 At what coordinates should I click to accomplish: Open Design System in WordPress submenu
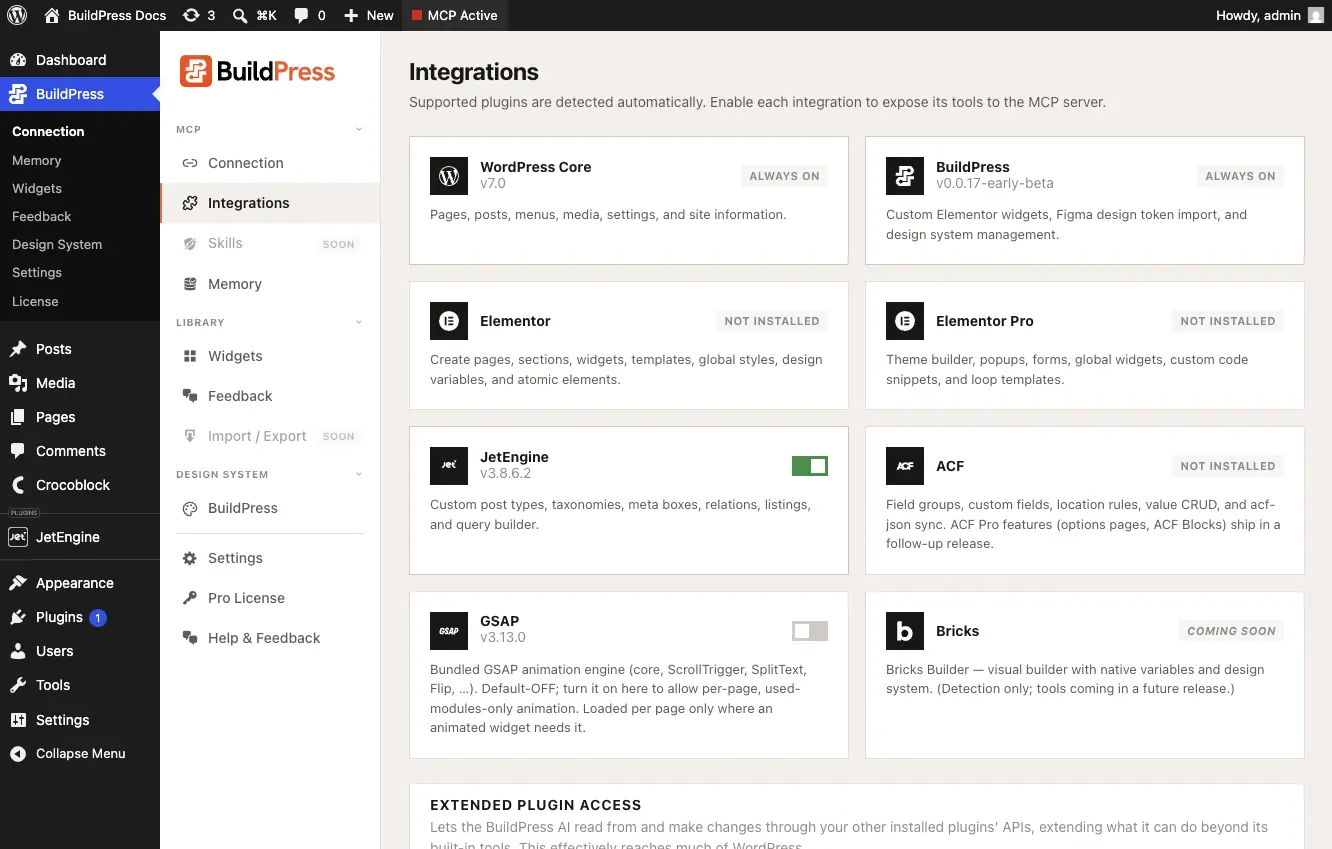(x=57, y=244)
